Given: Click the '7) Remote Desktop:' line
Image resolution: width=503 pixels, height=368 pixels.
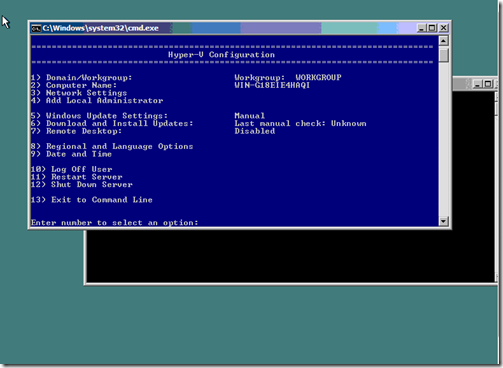Looking at the screenshot, I should pyautogui.click(x=76, y=131).
